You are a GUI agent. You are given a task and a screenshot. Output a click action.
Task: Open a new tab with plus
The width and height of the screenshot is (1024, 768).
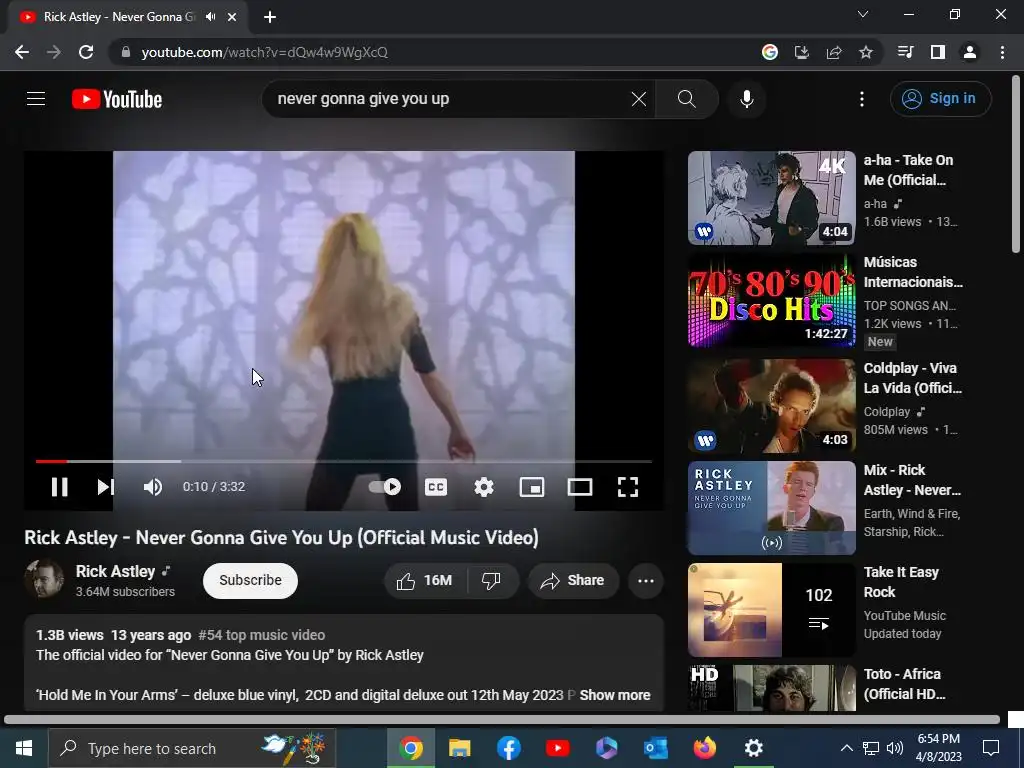270,17
